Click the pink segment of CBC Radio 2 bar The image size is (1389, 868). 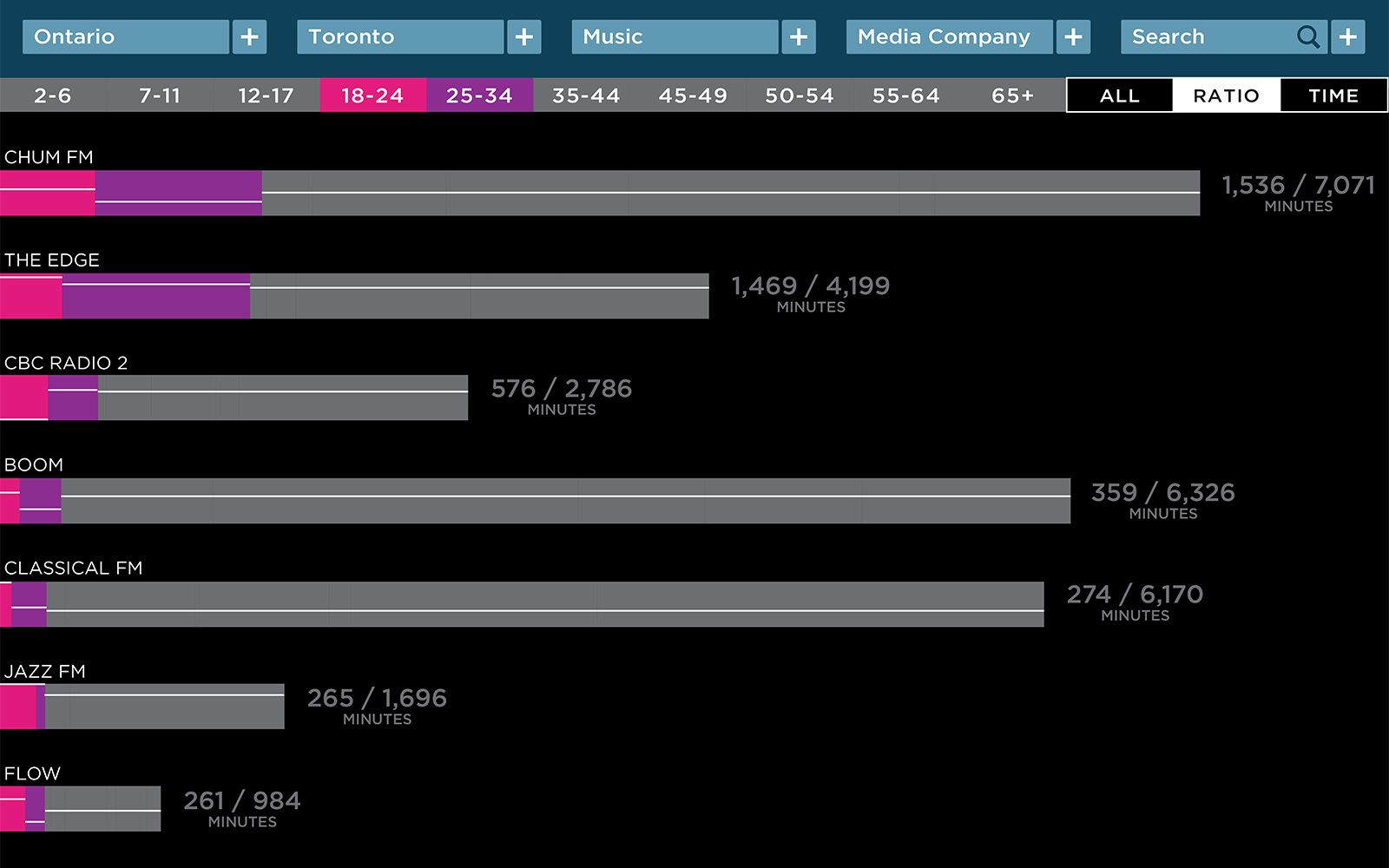click(23, 398)
